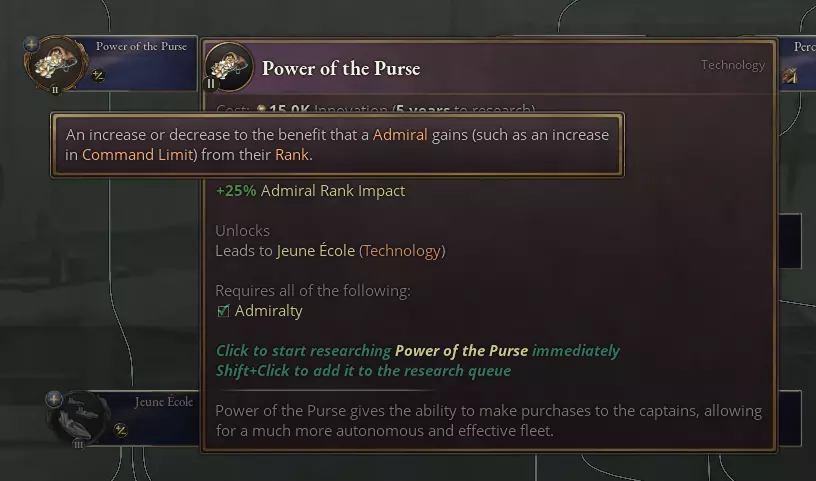Click the Jeune École link under Unlocks
Viewport: 816px width, 481px height.
pos(315,251)
